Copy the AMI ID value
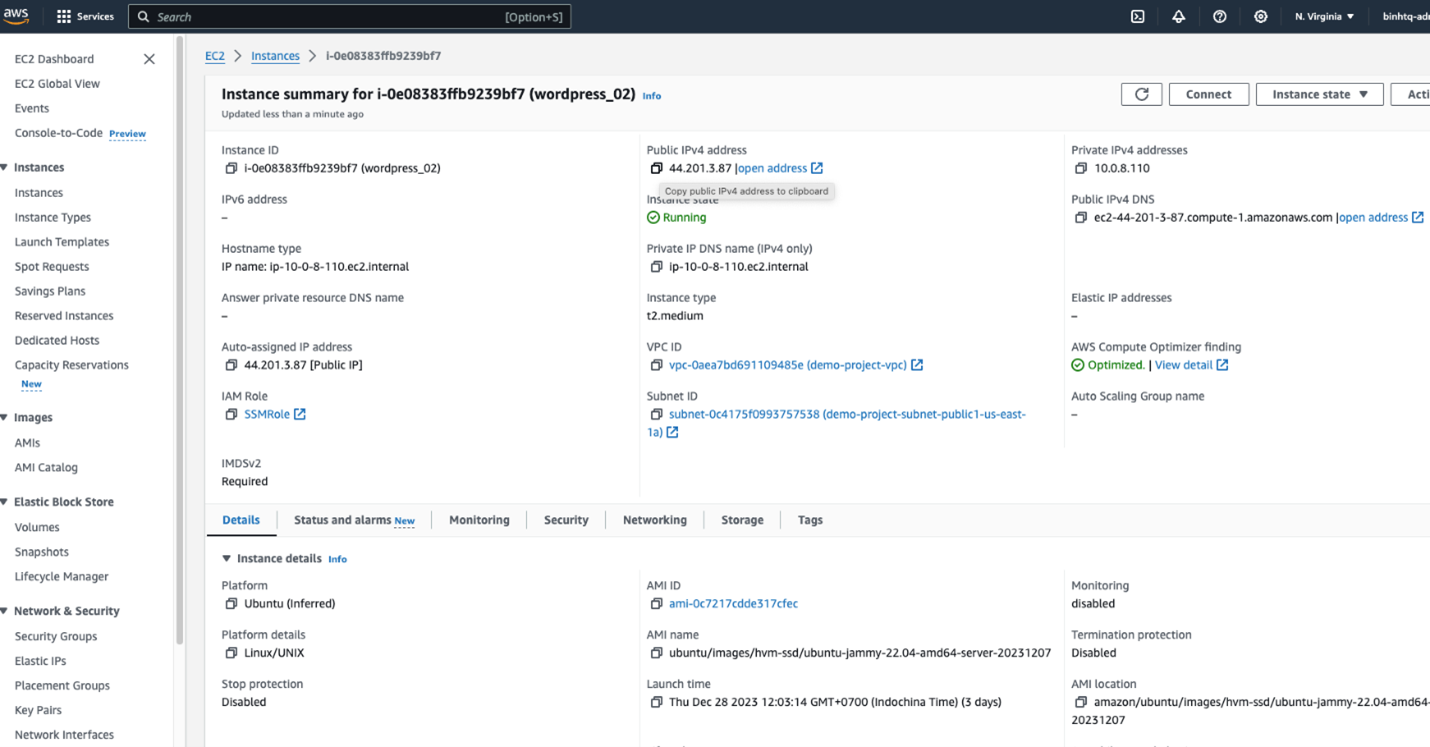The image size is (1430, 747). click(x=656, y=604)
